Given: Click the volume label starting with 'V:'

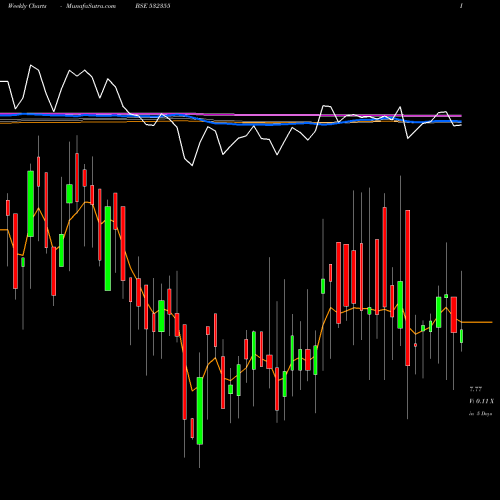Looking at the screenshot, I should [x=481, y=401].
